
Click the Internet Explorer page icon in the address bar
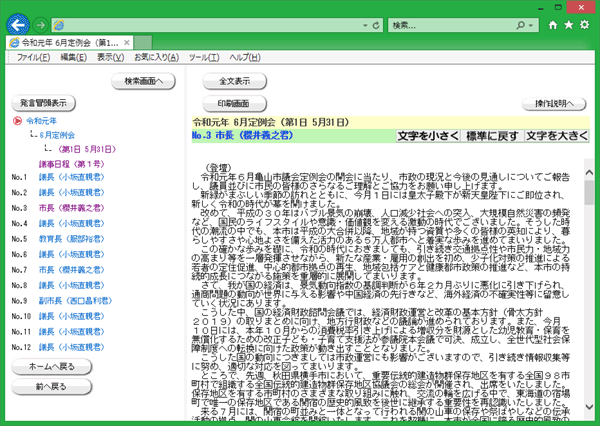(59, 26)
